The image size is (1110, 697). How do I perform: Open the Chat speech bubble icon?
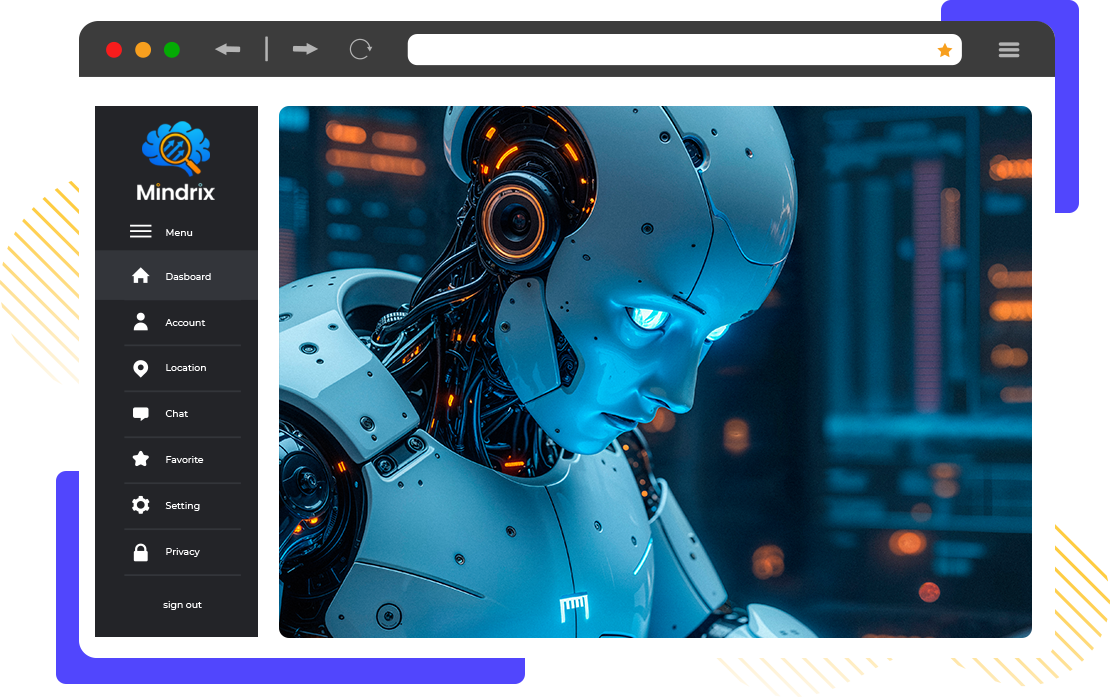(141, 414)
